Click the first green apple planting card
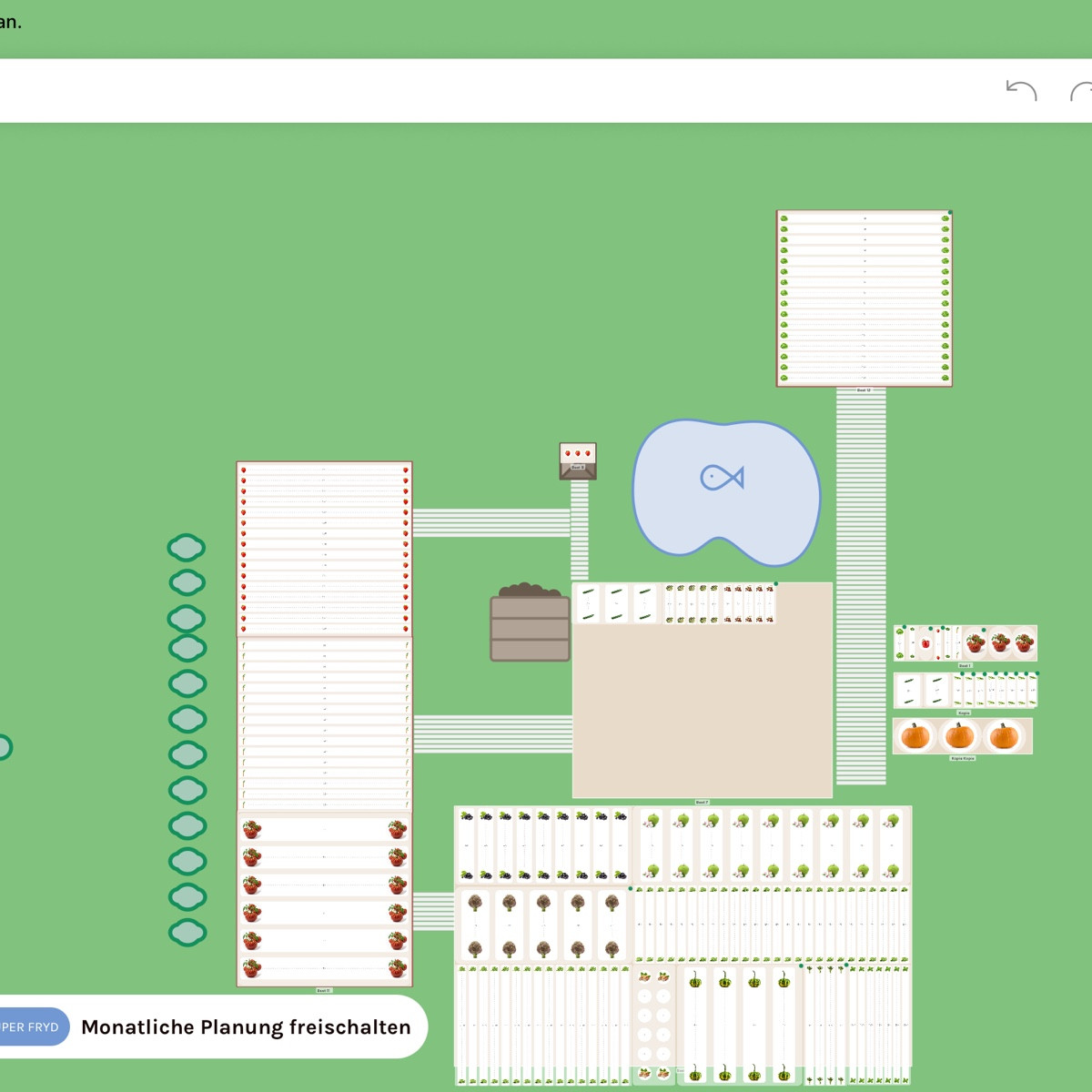This screenshot has height=1092, width=1092. tap(651, 845)
